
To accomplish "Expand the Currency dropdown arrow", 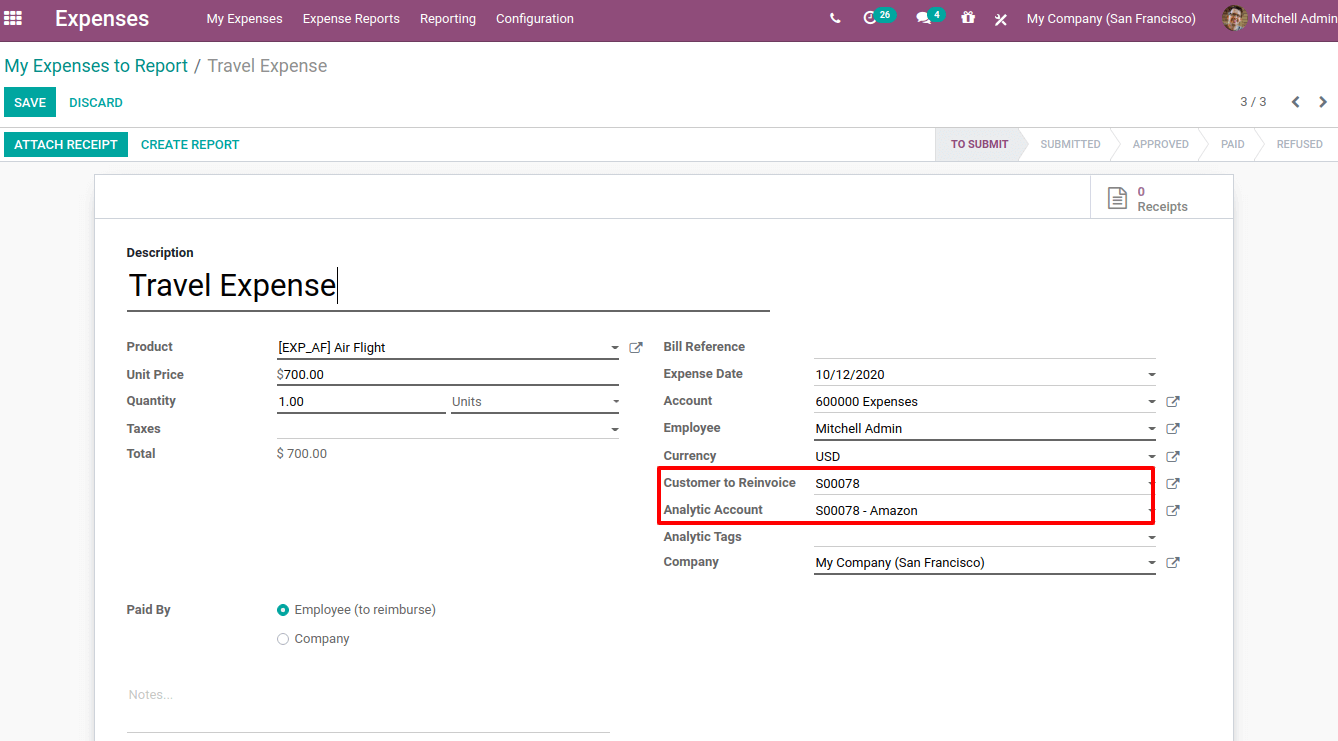I will pos(1151,456).
